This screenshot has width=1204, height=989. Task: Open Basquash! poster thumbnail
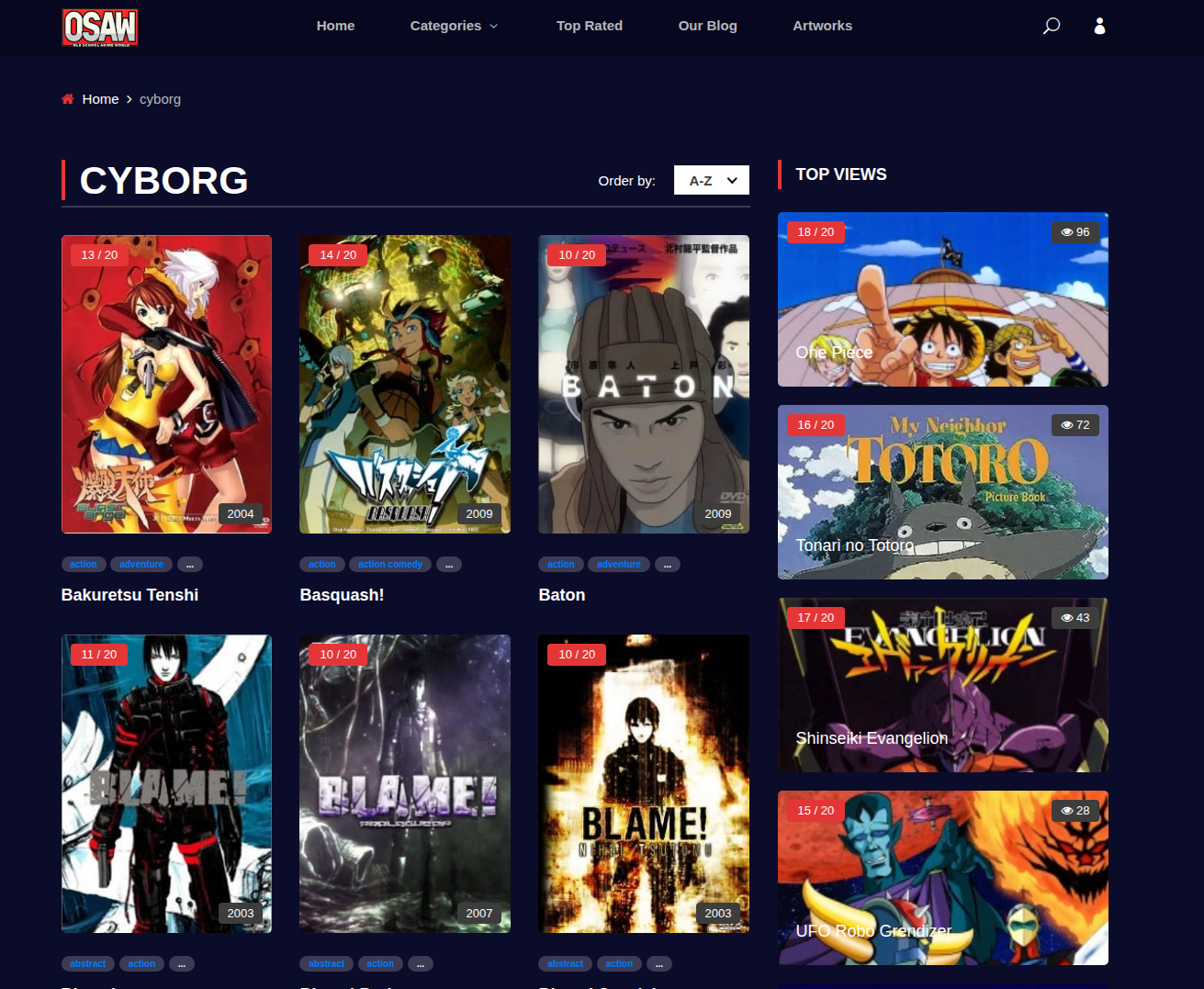[x=405, y=385]
